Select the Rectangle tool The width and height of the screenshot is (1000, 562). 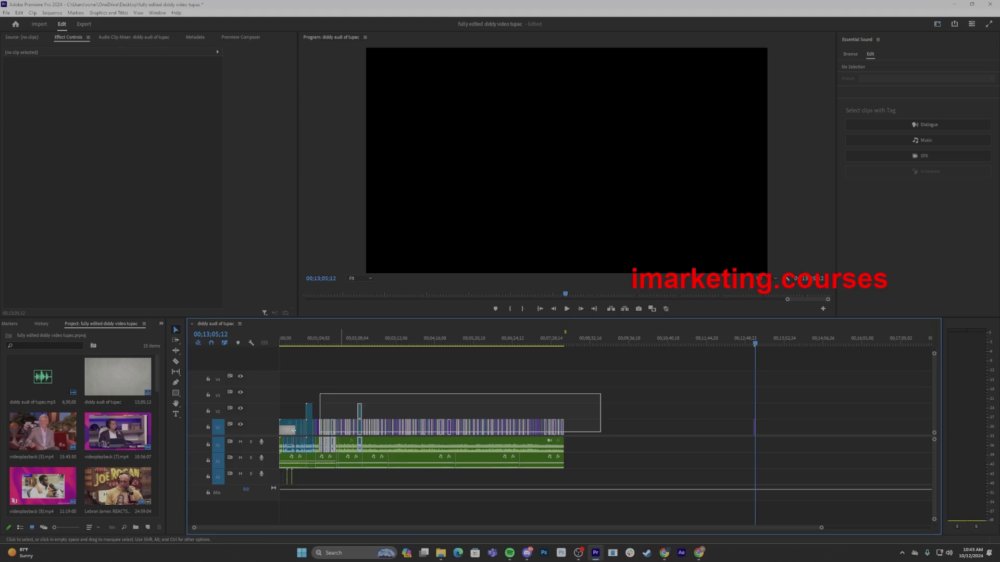click(176, 393)
